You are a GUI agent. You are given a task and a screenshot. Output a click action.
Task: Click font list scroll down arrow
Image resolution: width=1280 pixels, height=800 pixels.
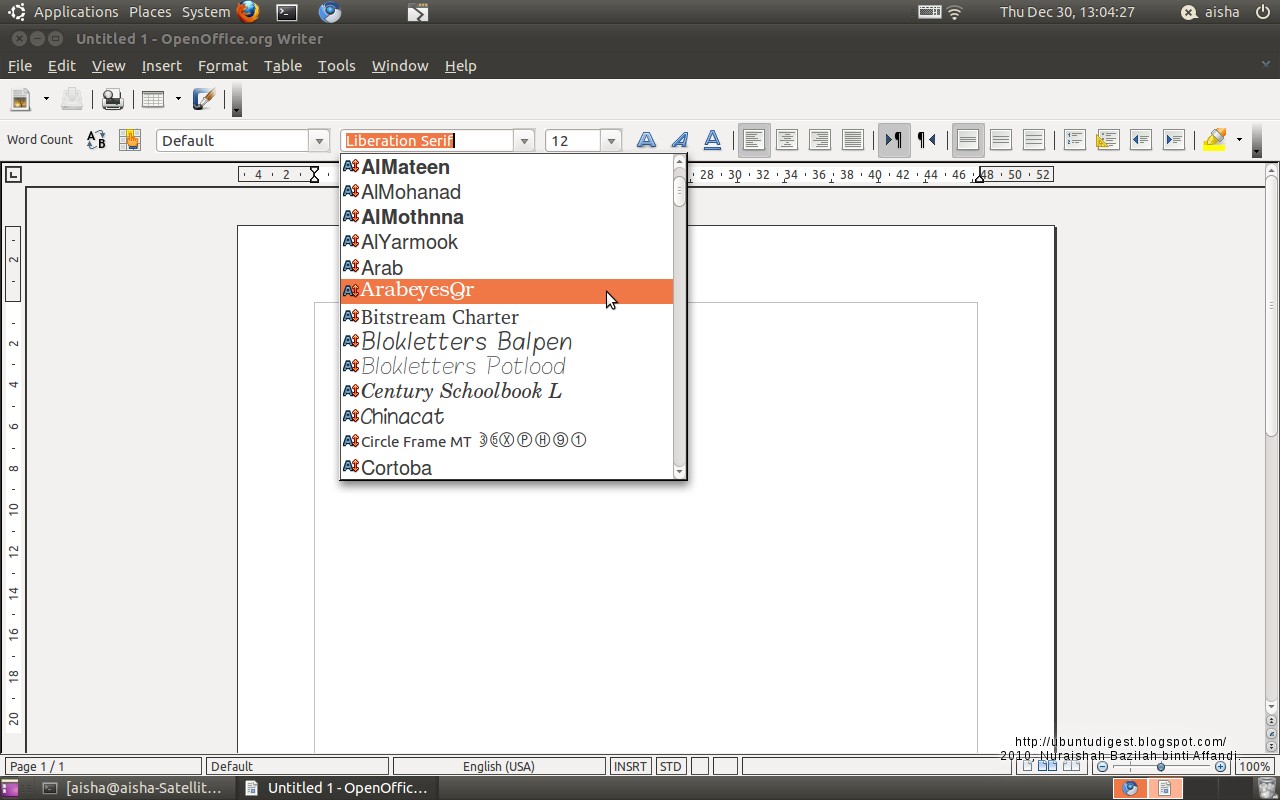click(680, 471)
